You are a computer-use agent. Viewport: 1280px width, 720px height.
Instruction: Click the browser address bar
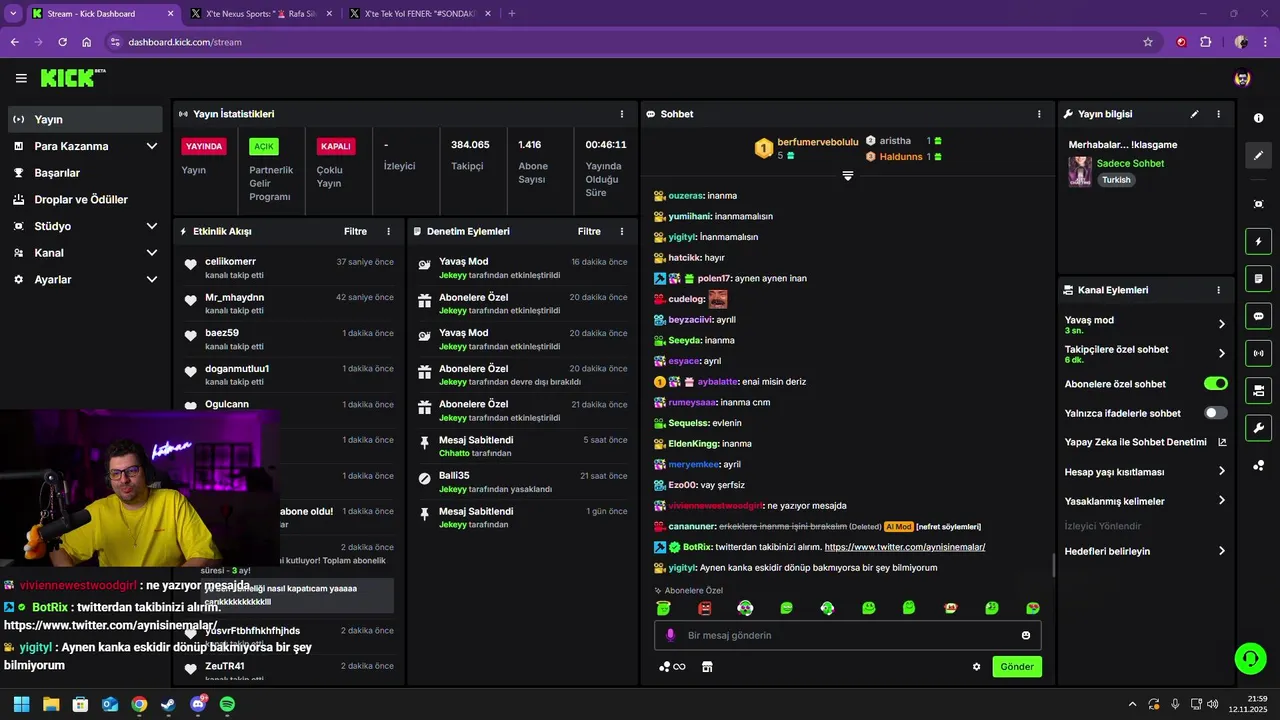[x=630, y=42]
